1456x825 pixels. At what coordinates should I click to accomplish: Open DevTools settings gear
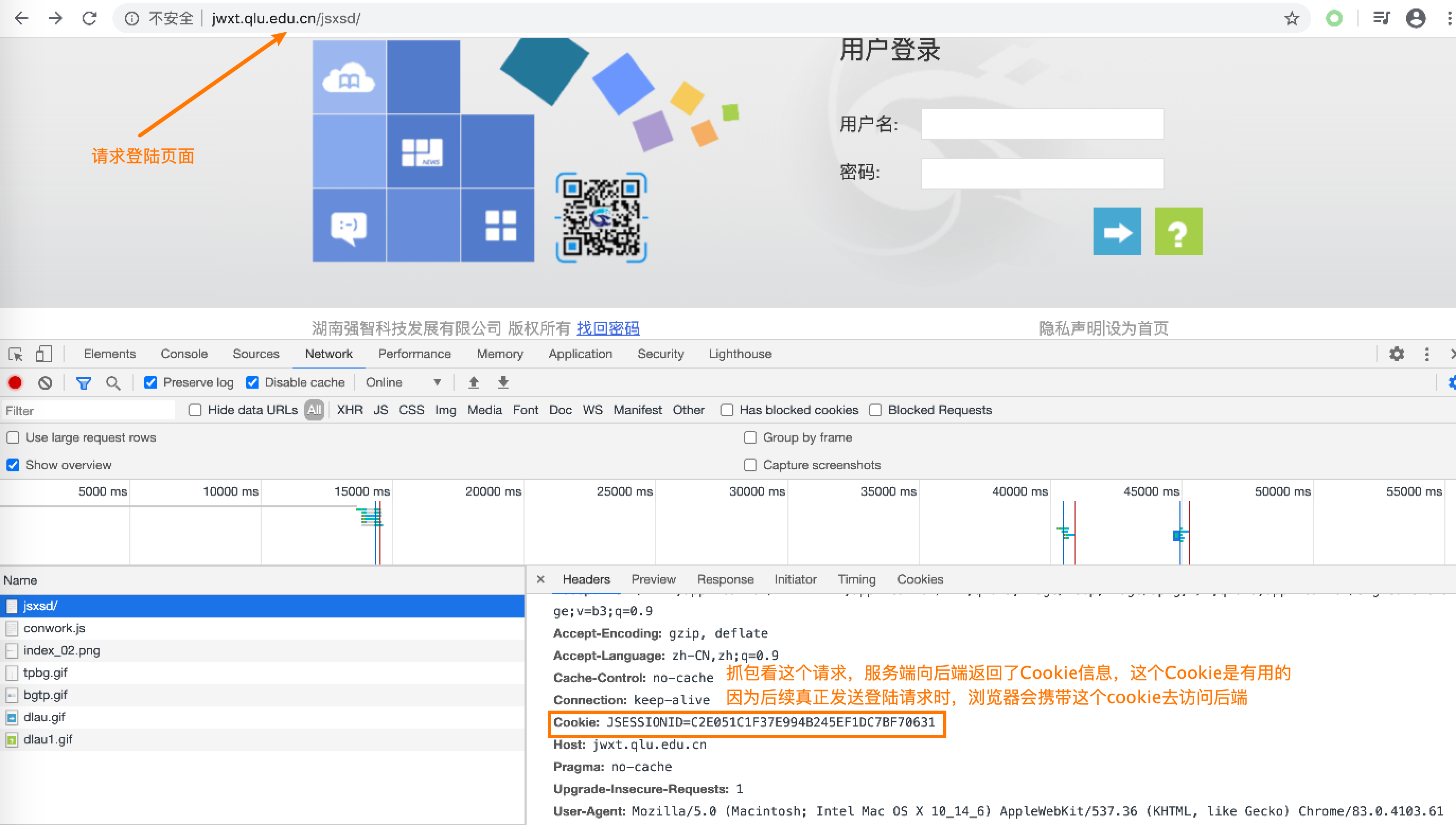point(1397,354)
